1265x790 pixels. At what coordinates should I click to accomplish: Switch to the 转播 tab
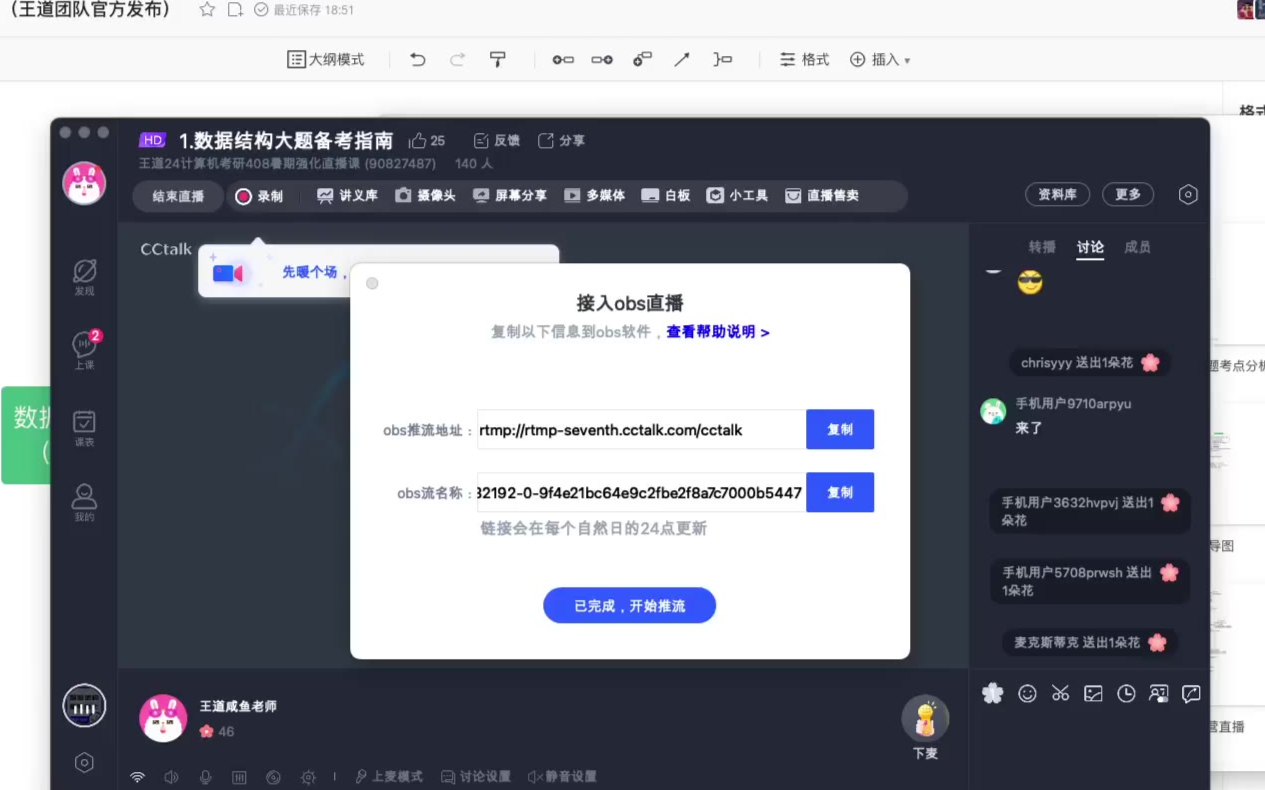pyautogui.click(x=1042, y=247)
